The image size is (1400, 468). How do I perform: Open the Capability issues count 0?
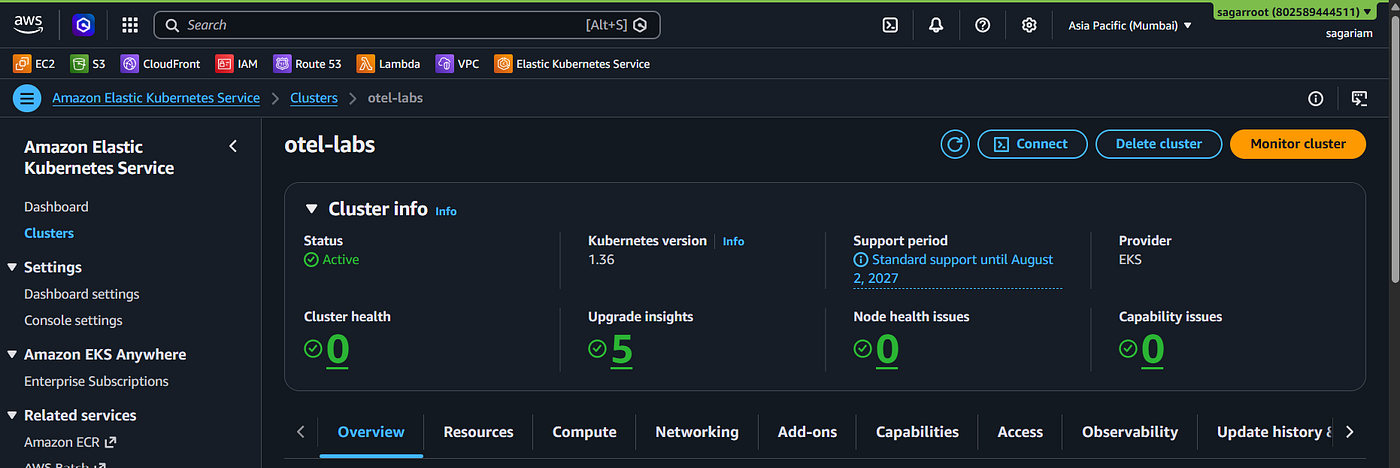point(1153,349)
